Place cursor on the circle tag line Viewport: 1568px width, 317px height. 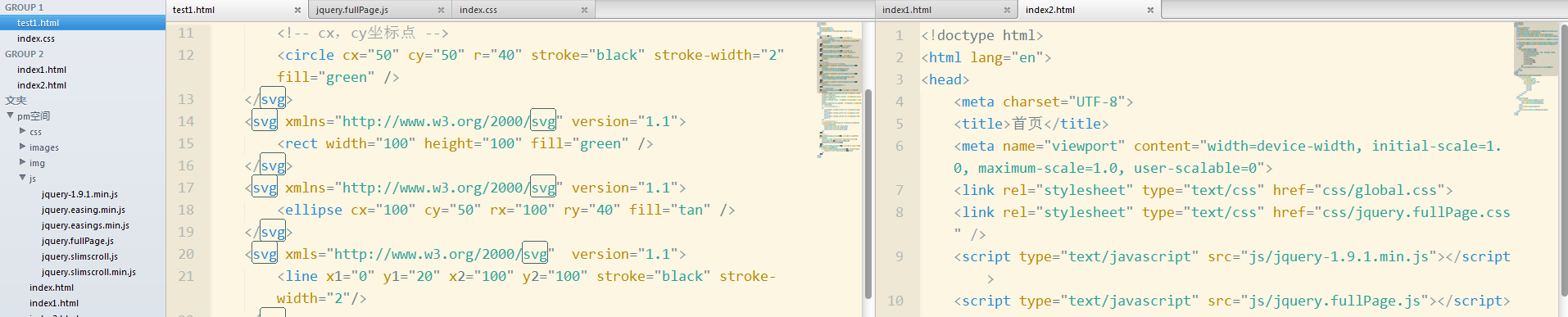click(531, 55)
